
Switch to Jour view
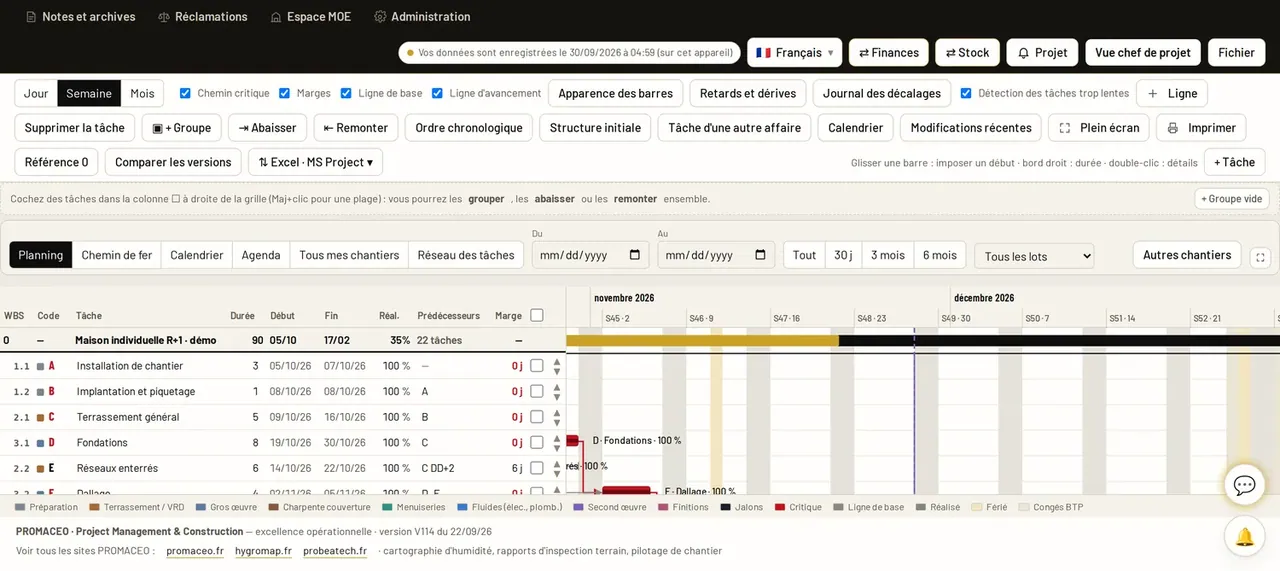pyautogui.click(x=36, y=93)
